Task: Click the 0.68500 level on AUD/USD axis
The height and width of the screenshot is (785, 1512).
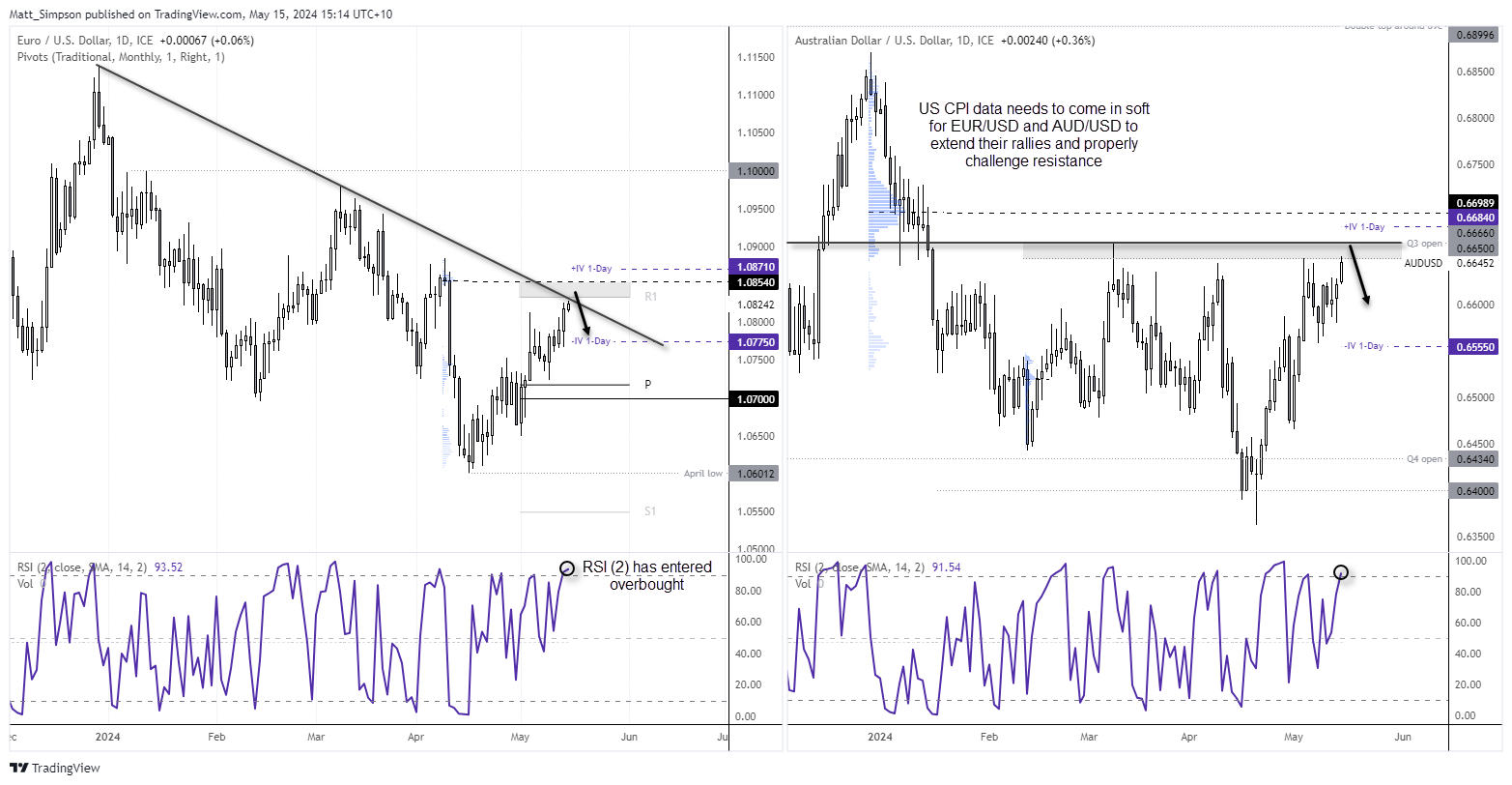Action: pos(1474,73)
